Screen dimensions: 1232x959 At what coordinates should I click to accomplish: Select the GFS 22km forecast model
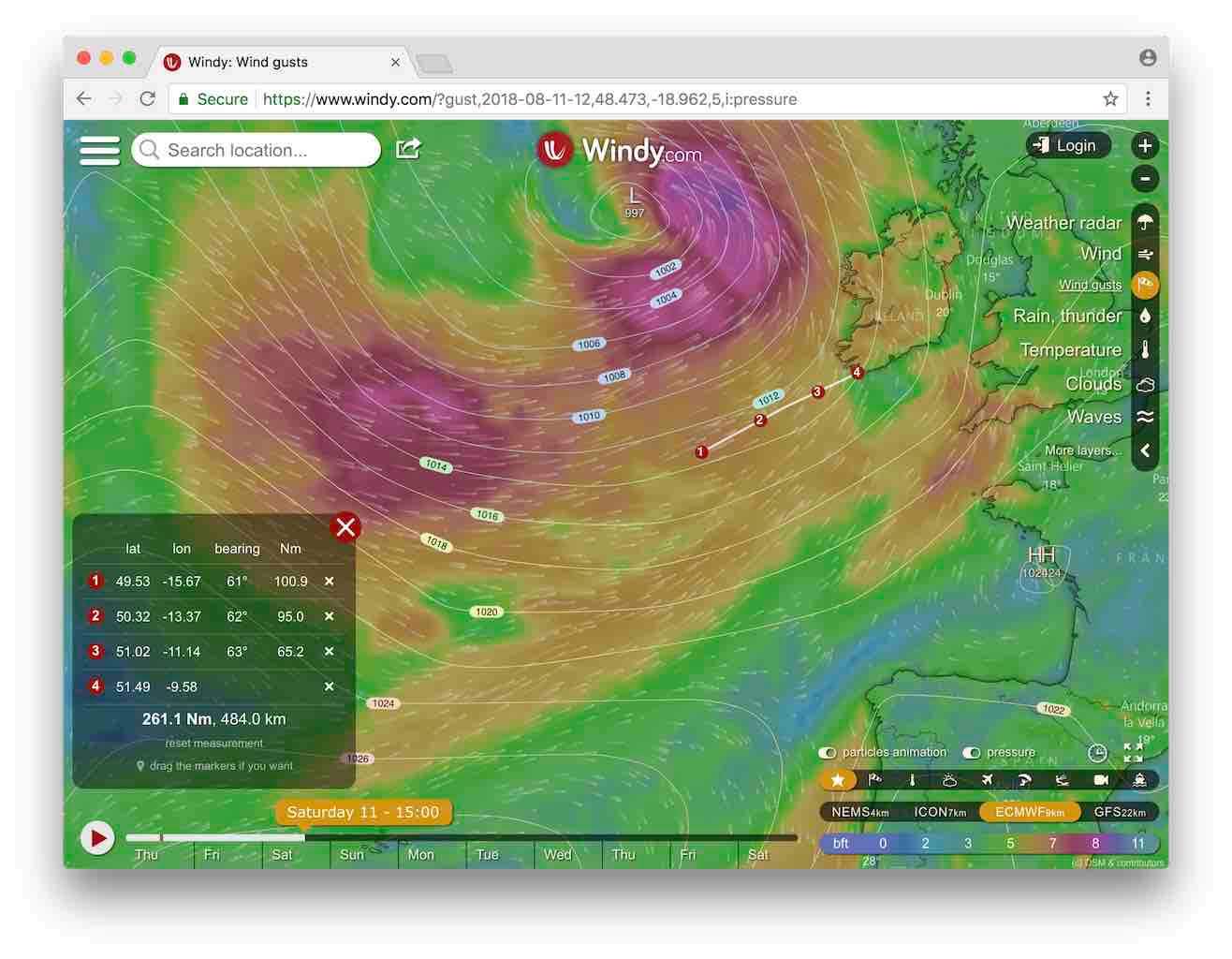coord(1119,812)
